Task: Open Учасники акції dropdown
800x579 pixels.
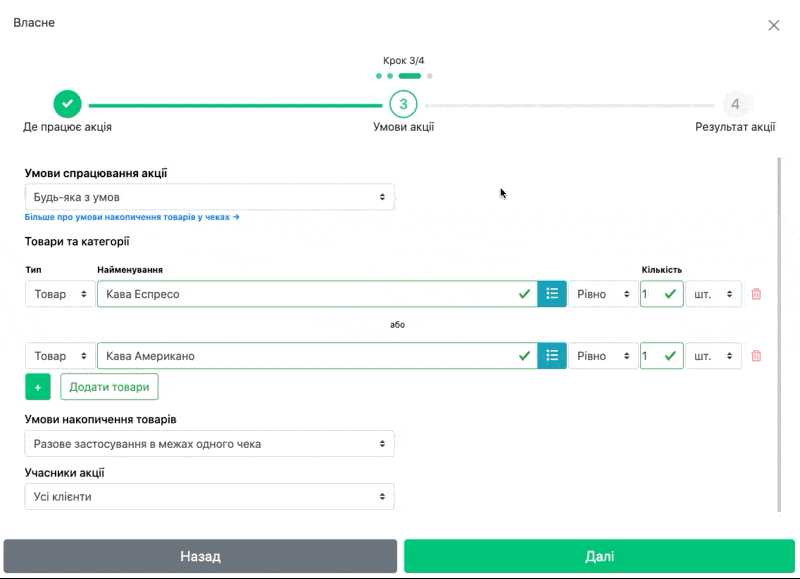Action: click(x=209, y=496)
